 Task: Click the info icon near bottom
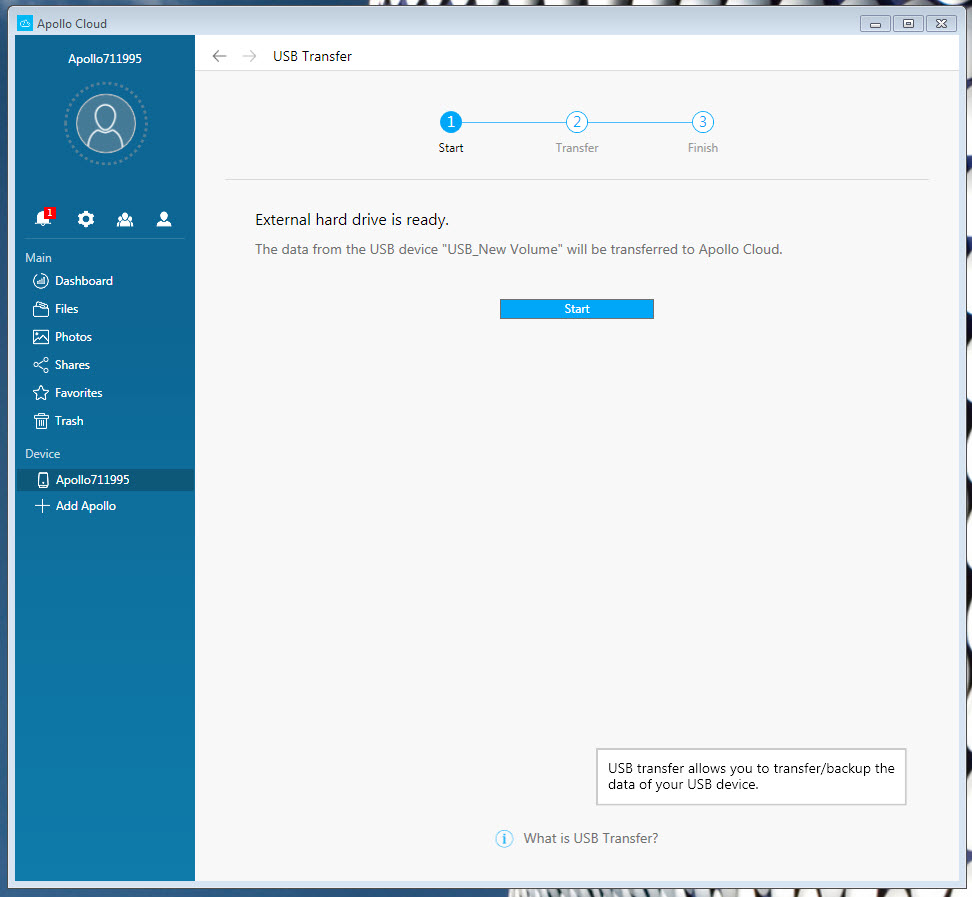pyautogui.click(x=504, y=839)
